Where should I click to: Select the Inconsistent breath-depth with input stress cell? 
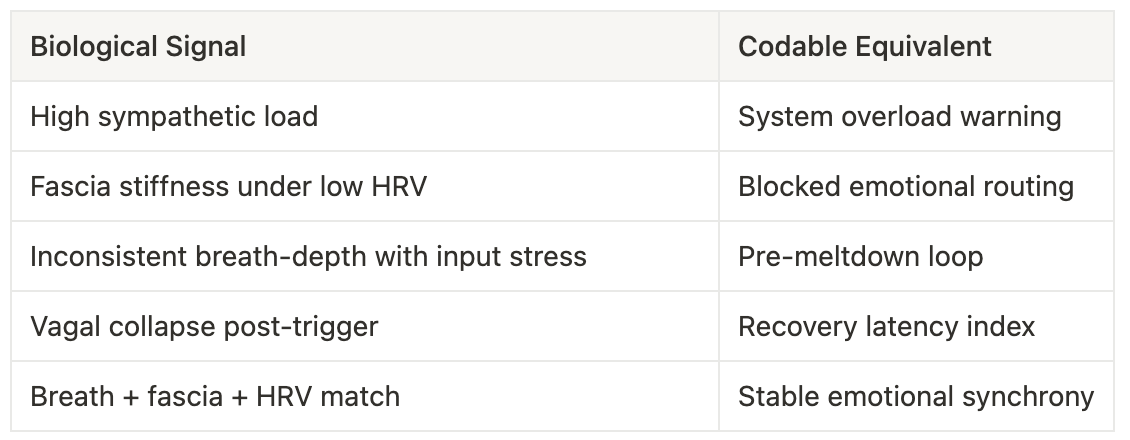click(365, 256)
